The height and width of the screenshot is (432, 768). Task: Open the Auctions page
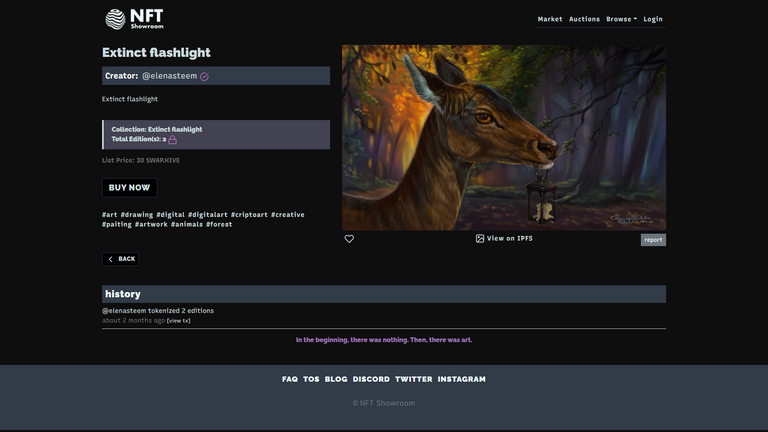(584, 19)
